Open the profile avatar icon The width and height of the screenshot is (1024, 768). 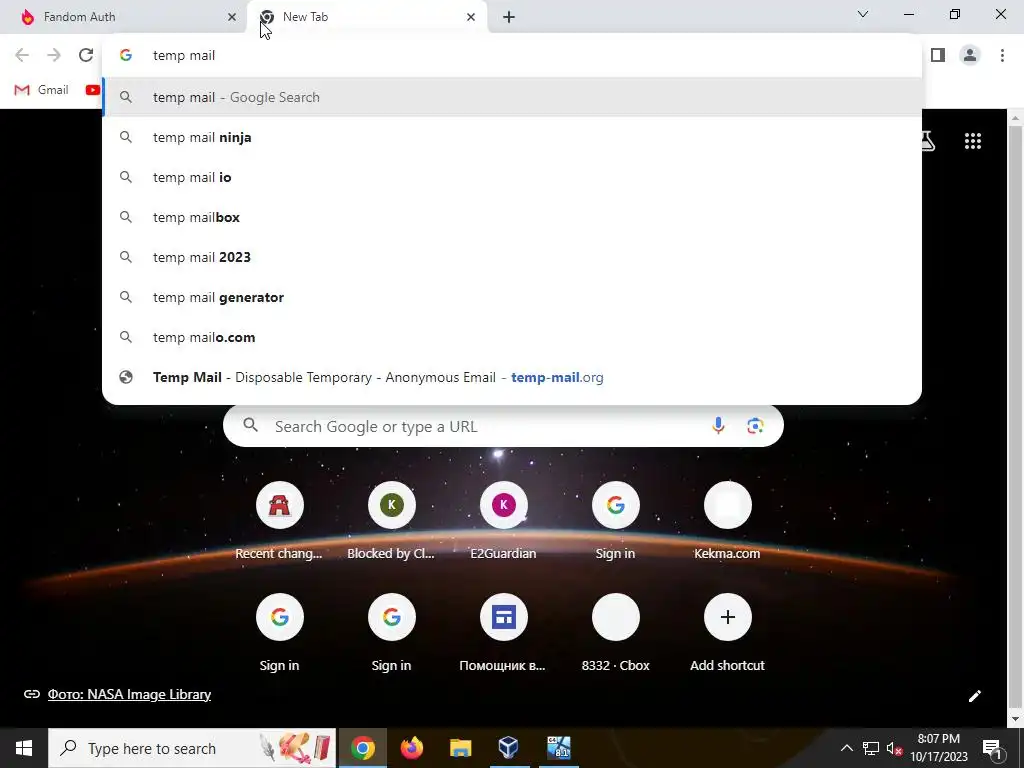point(970,56)
